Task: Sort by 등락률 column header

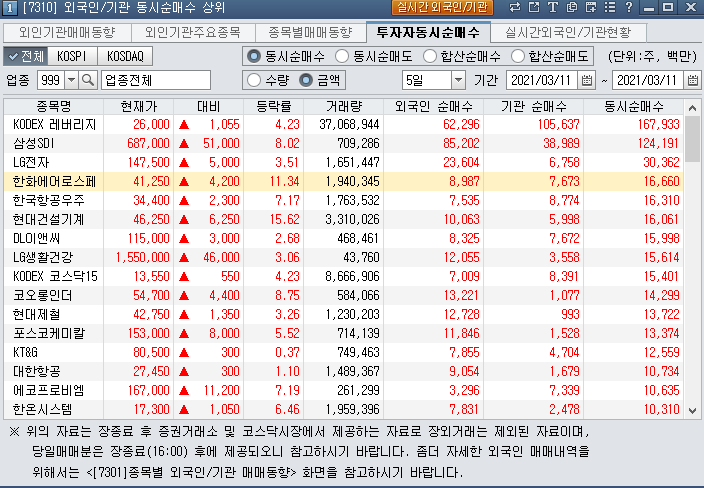Action: [274, 106]
